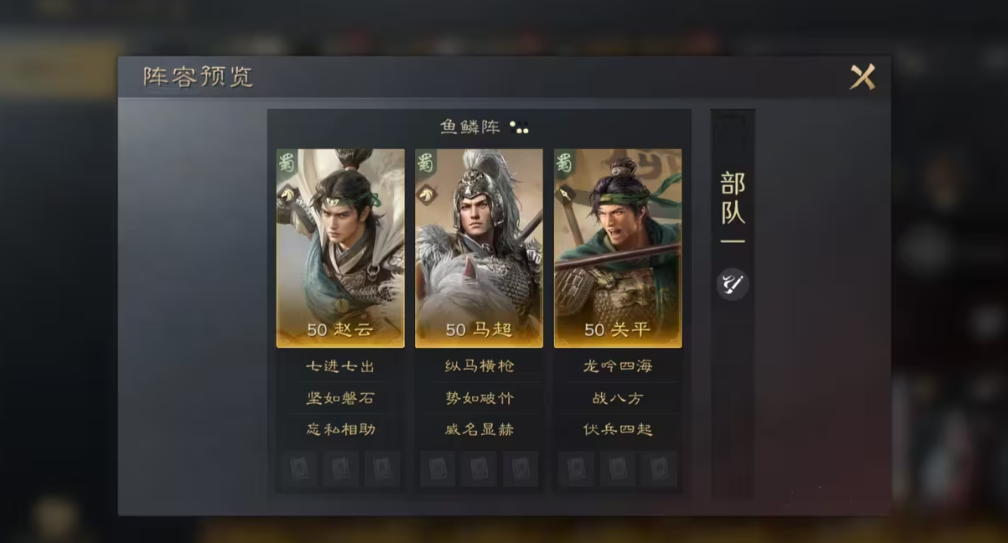This screenshot has height=543, width=1008.
Task: Open the 伏兵四起 skill
Action: (618, 429)
